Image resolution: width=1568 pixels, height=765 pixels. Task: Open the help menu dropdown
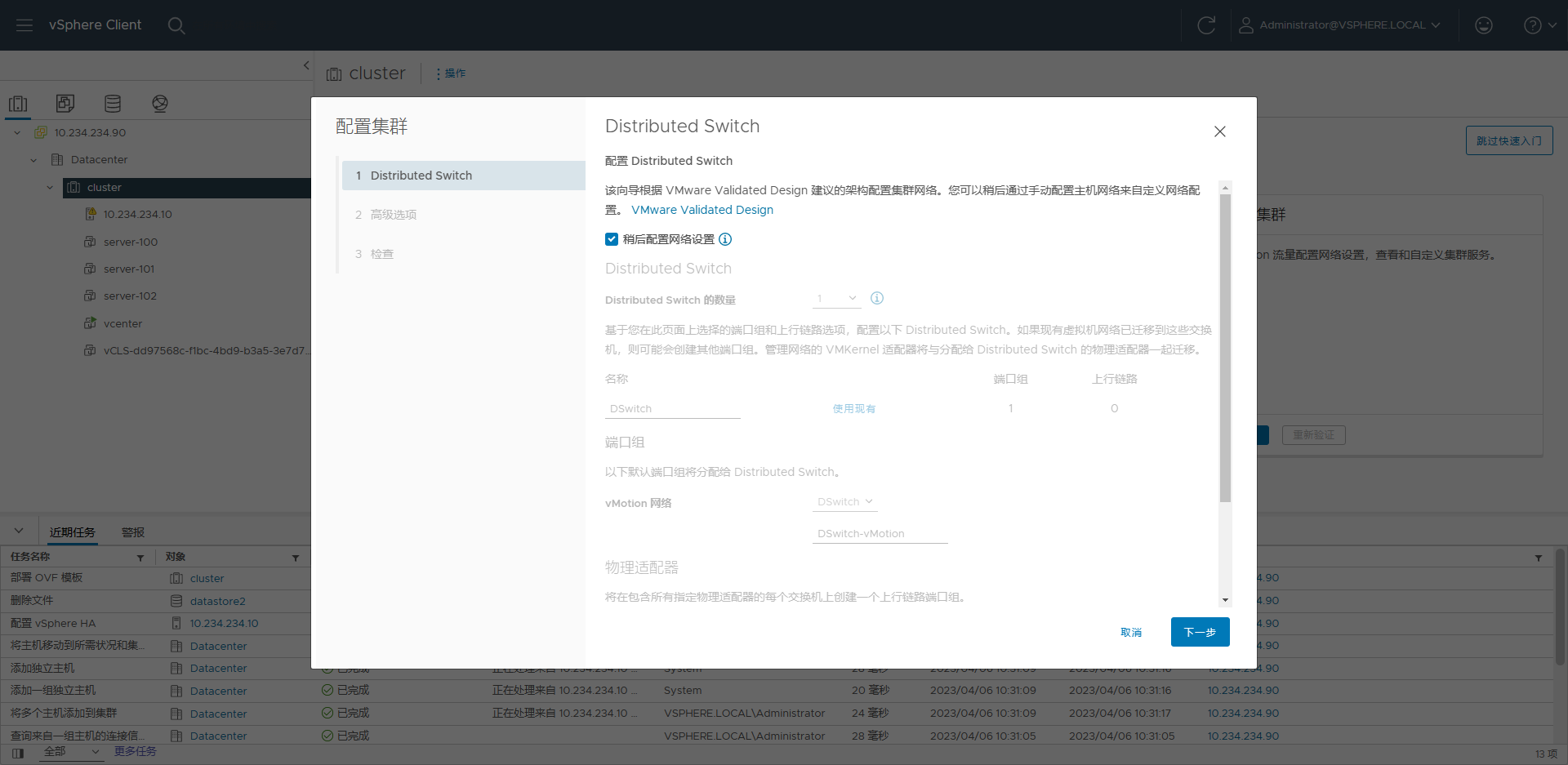pyautogui.click(x=1539, y=25)
